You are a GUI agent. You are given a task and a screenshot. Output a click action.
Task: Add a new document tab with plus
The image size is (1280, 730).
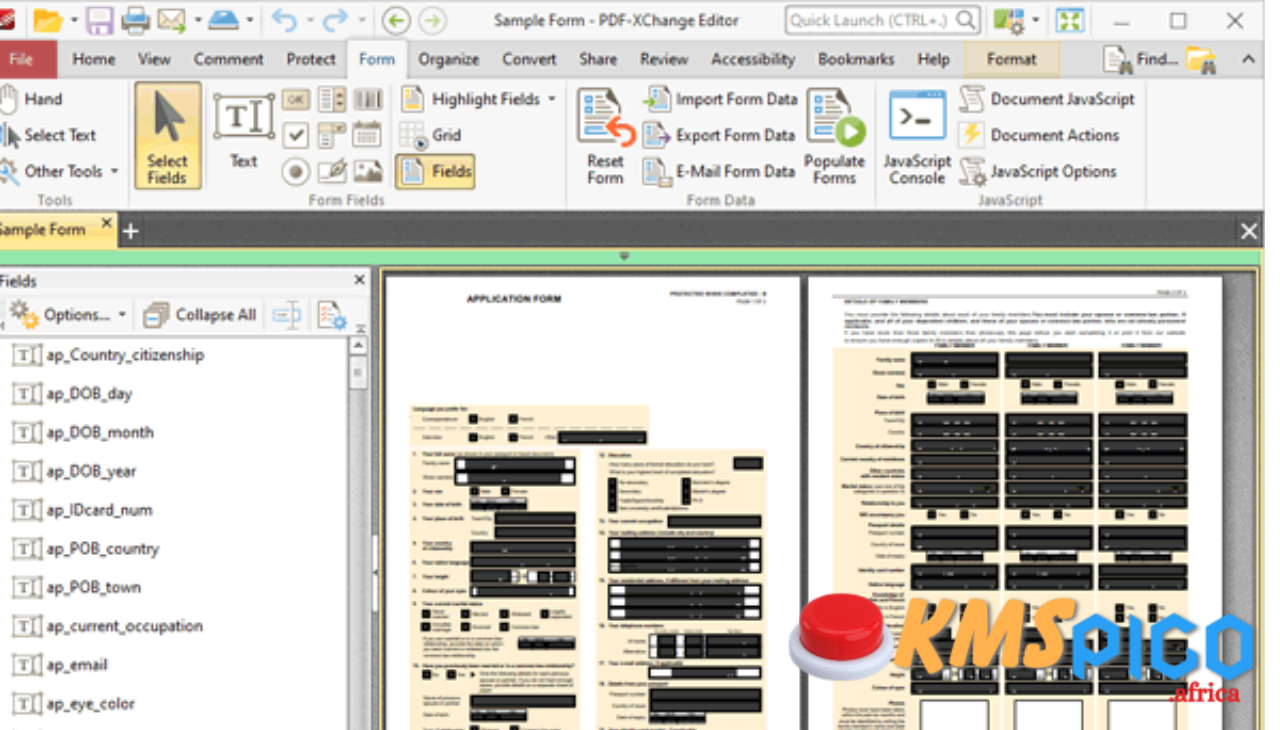(x=130, y=231)
